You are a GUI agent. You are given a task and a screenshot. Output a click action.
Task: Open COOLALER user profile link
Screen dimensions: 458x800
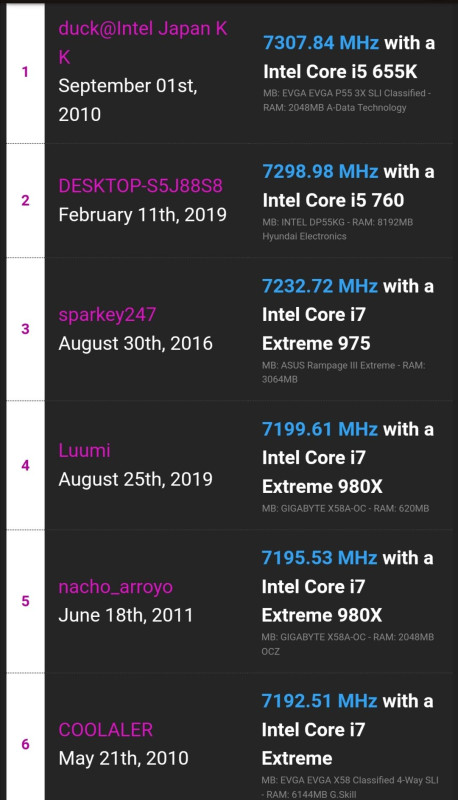pos(106,730)
